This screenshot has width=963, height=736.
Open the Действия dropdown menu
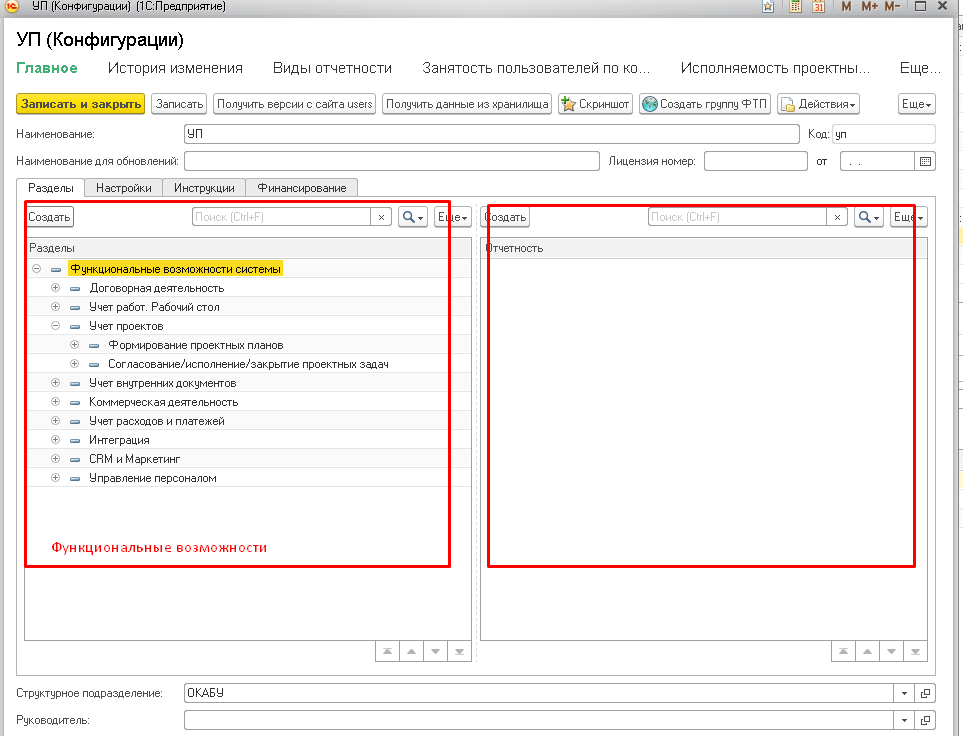click(818, 104)
